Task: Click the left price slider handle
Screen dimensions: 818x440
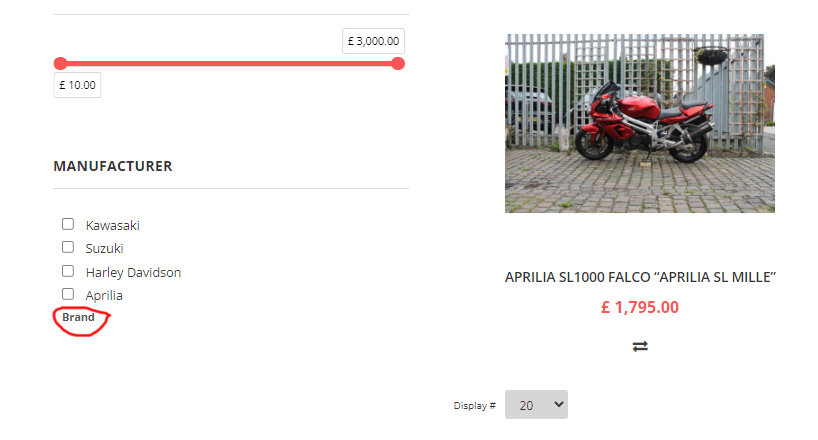Action: click(61, 64)
